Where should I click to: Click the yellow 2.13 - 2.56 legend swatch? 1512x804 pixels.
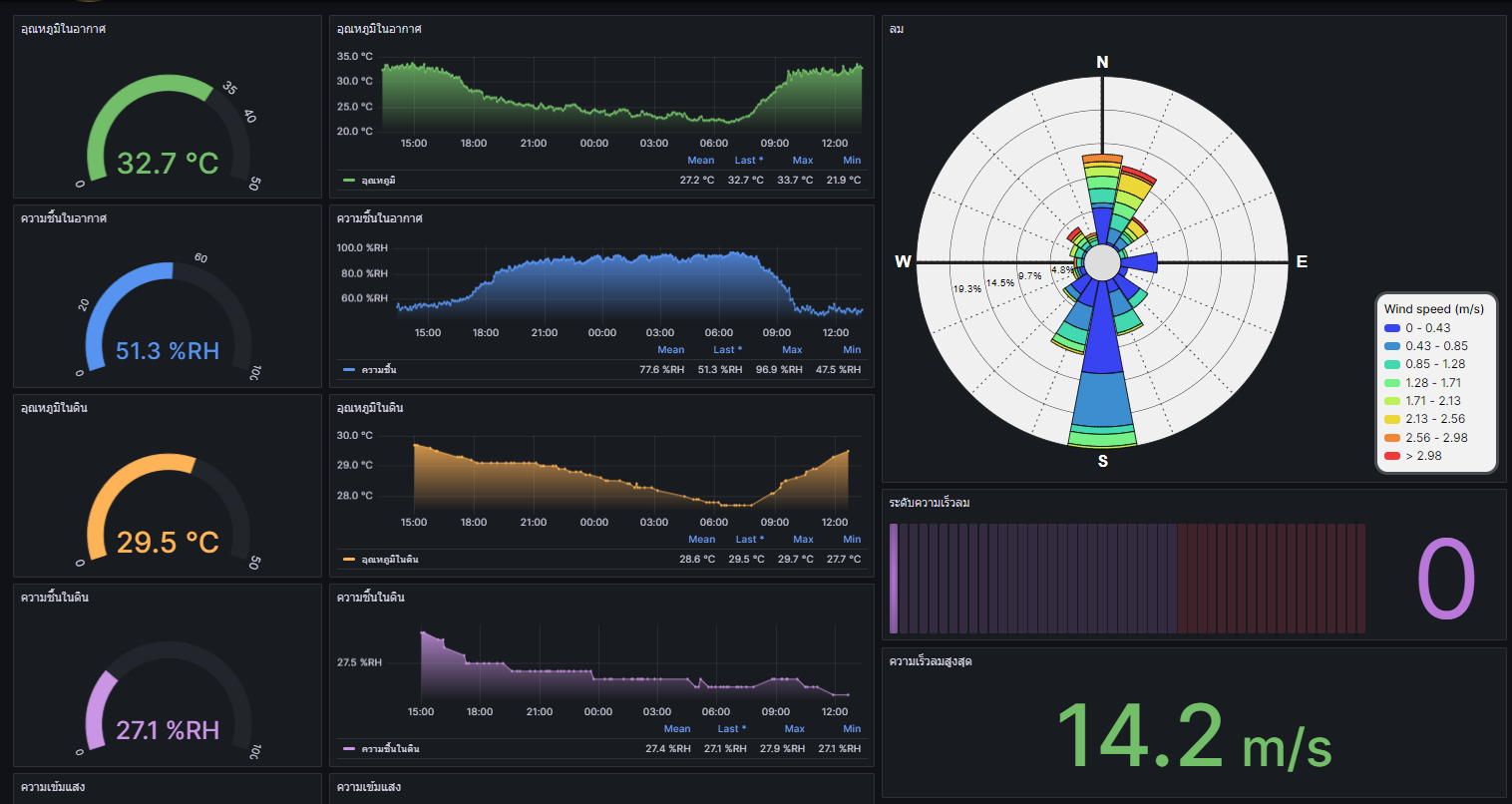click(1392, 419)
